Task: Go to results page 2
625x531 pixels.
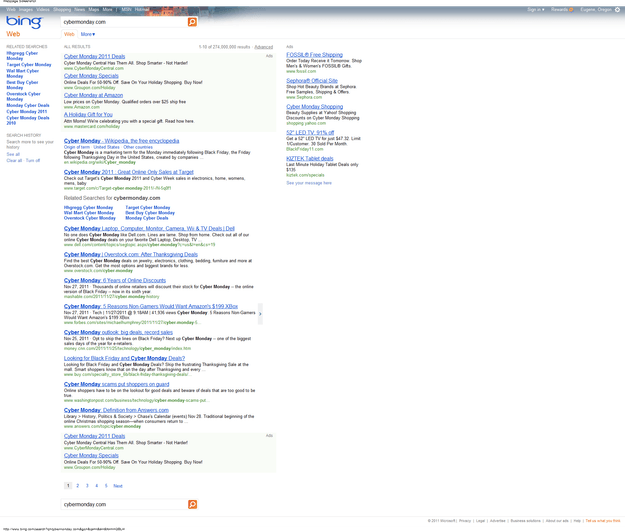Action: 77,486
